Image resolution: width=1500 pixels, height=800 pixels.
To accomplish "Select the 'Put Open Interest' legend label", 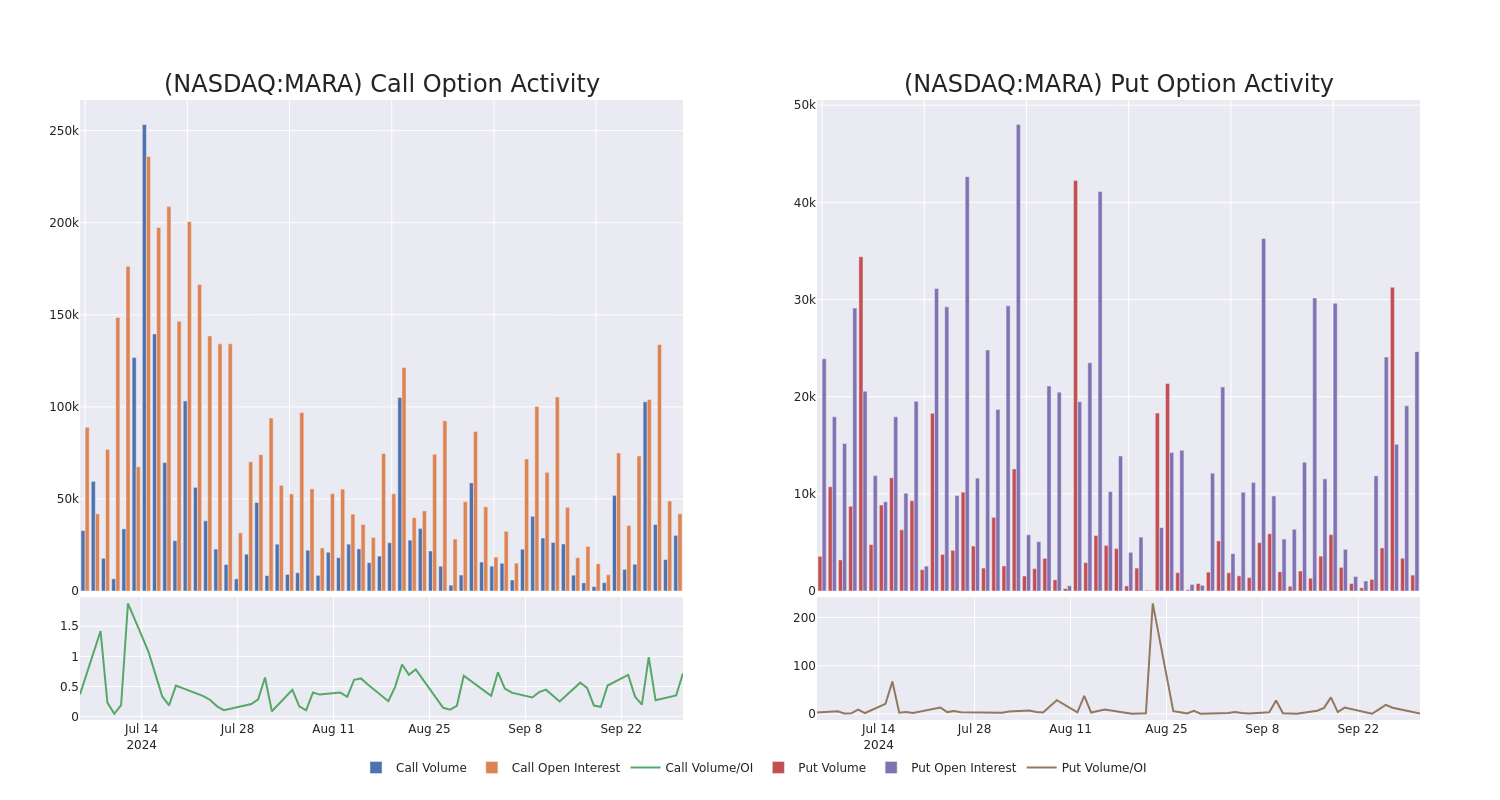I will click(x=963, y=768).
